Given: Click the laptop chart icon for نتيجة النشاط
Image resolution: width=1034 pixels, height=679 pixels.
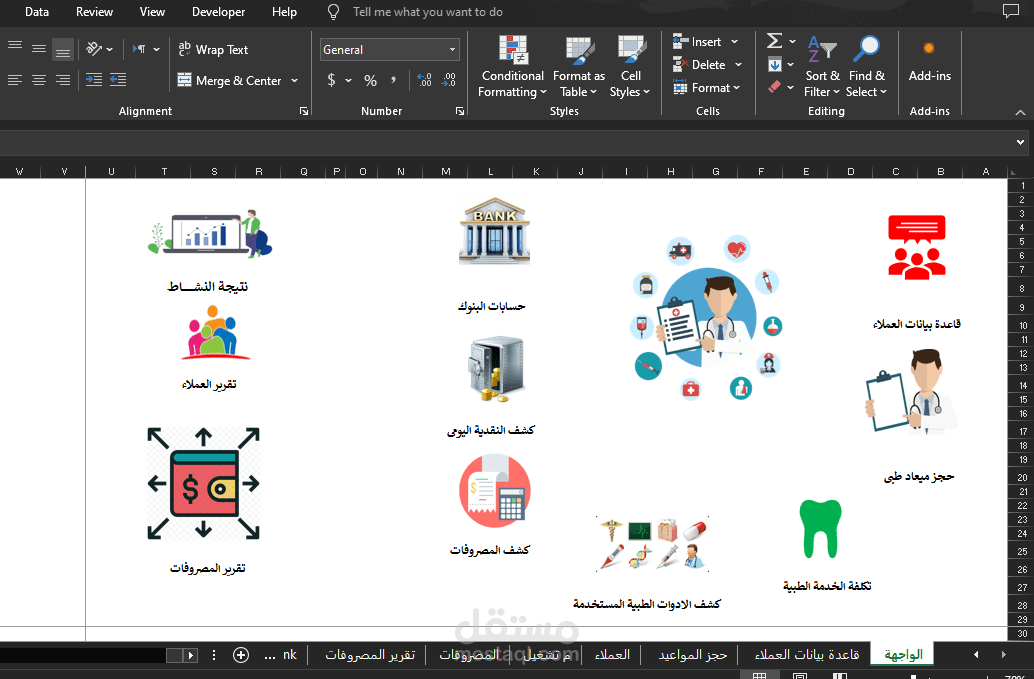Looking at the screenshot, I should point(208,233).
